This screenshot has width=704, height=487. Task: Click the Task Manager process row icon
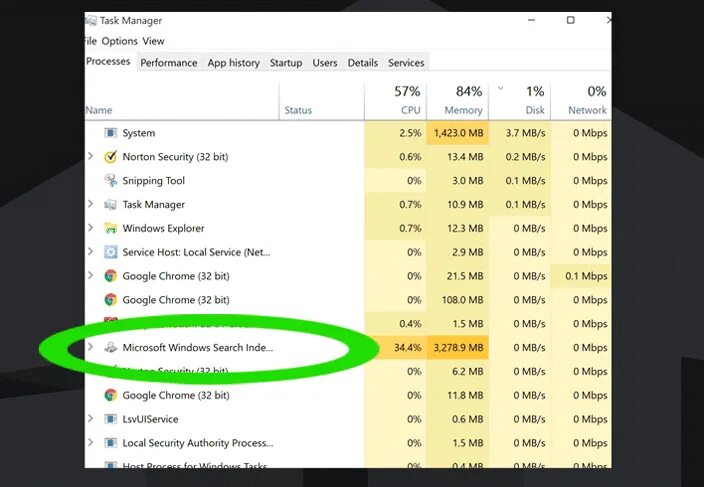110,205
